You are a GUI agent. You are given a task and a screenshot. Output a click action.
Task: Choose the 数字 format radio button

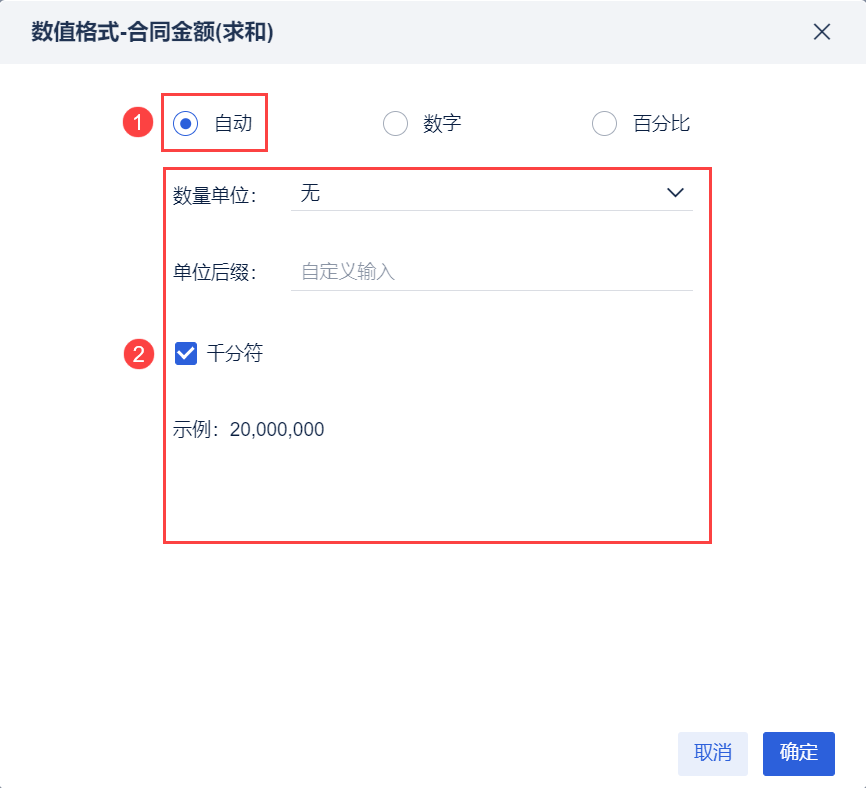(x=396, y=123)
